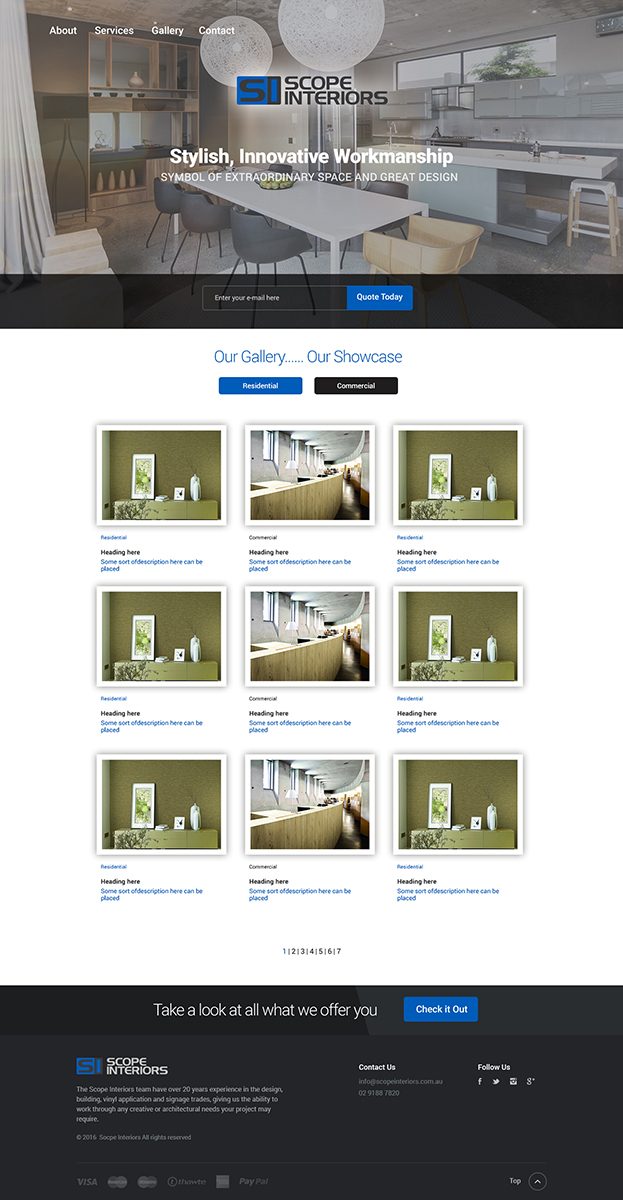Open the top-left Residential gallery thumbnail
This screenshot has width=623, height=1200.
click(x=161, y=475)
